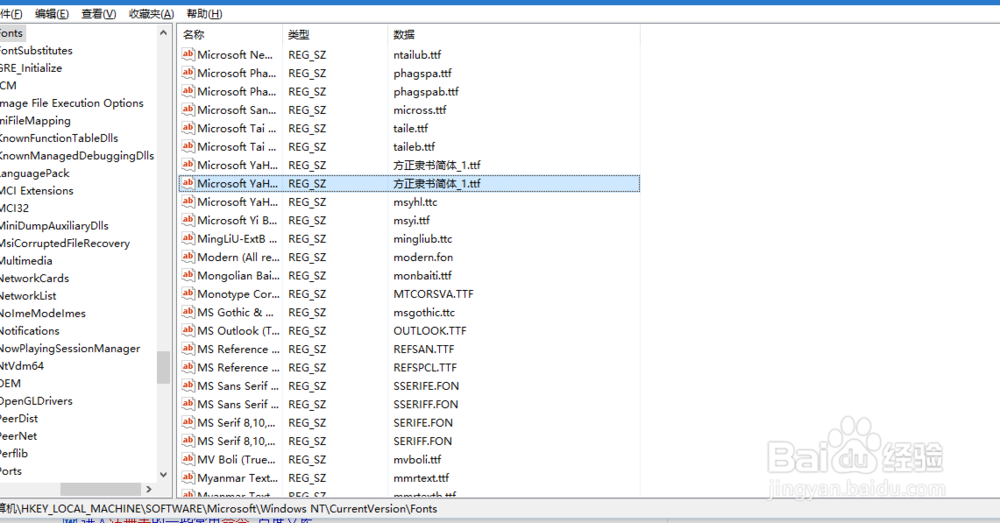This screenshot has height=523, width=1000.
Task: Click the ab icon in the REFSPCL.TTF row
Action: point(188,367)
